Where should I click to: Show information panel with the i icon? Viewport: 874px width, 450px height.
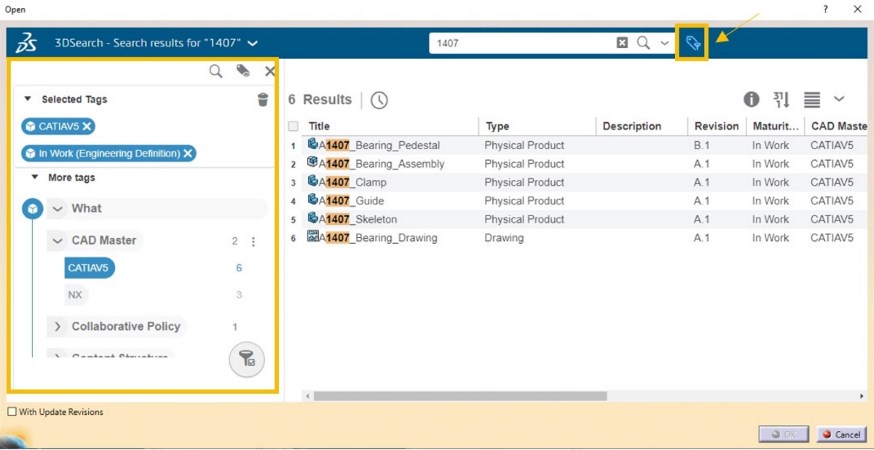[751, 100]
